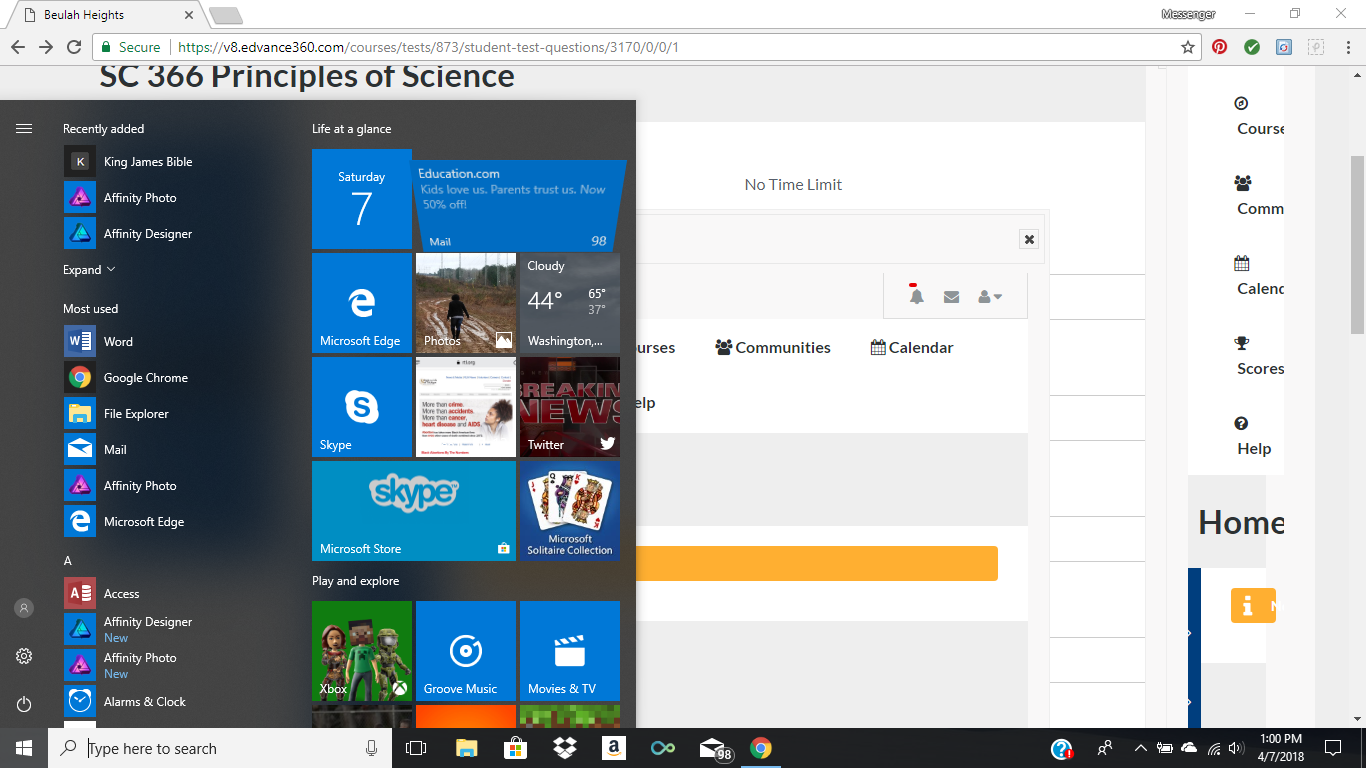The width and height of the screenshot is (1366, 768).
Task: Launch Word from Most used list
Action: click(x=118, y=342)
